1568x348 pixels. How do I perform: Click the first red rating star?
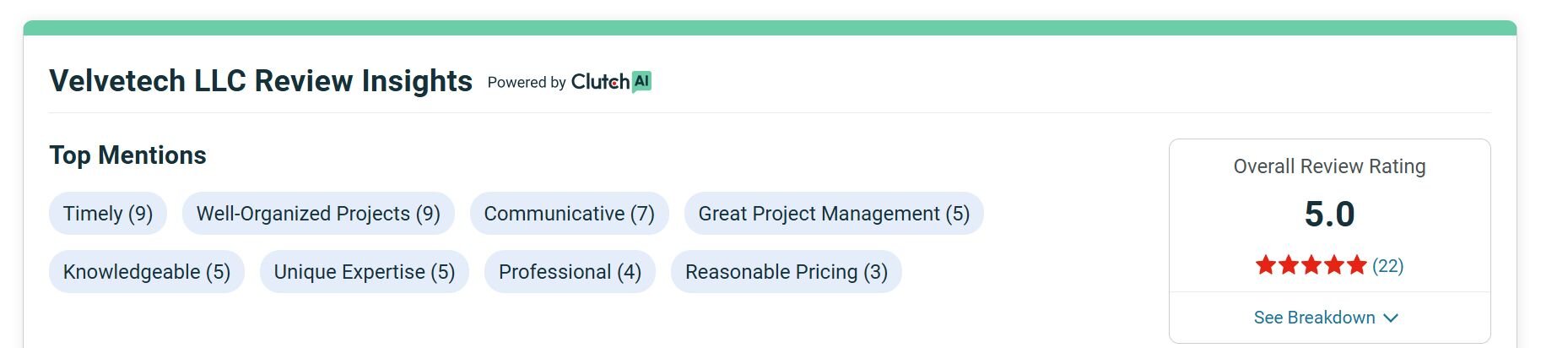click(x=1265, y=265)
